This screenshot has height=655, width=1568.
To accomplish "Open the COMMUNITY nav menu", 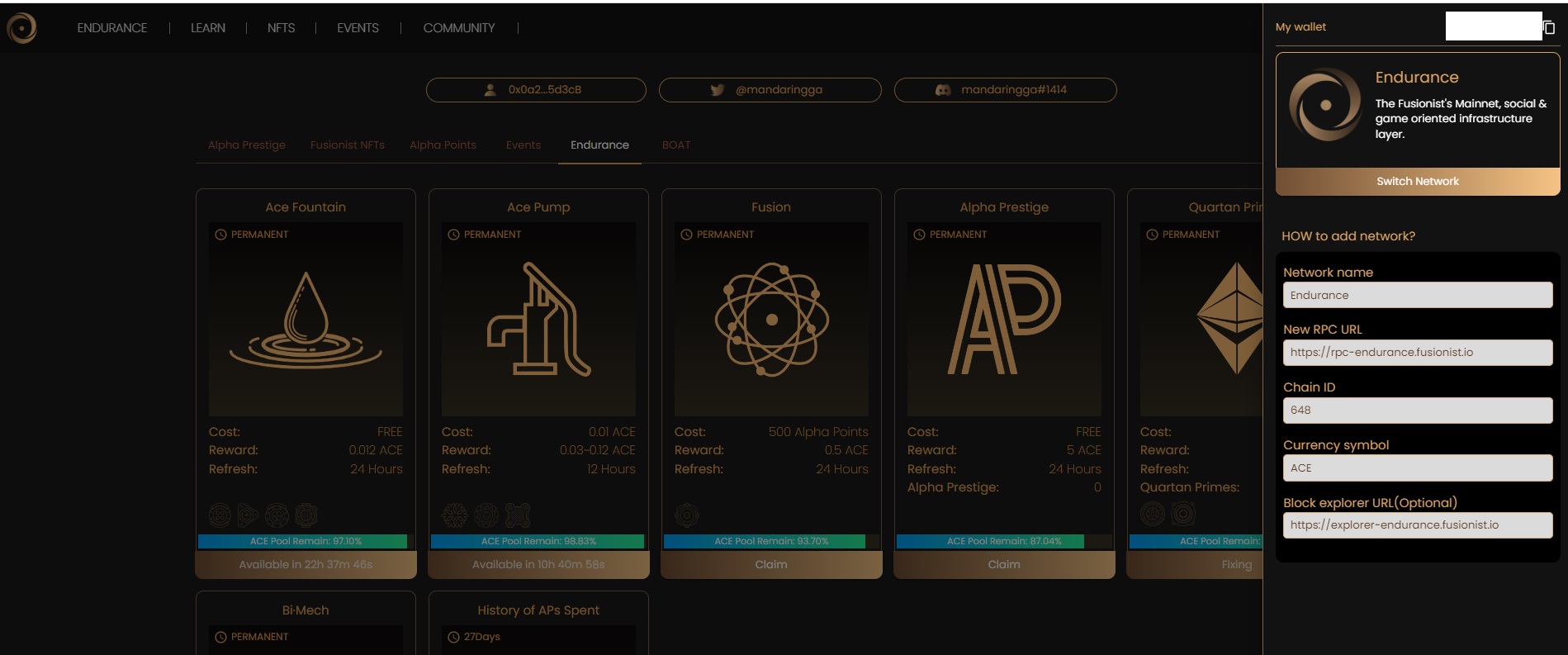I will click(x=459, y=28).
